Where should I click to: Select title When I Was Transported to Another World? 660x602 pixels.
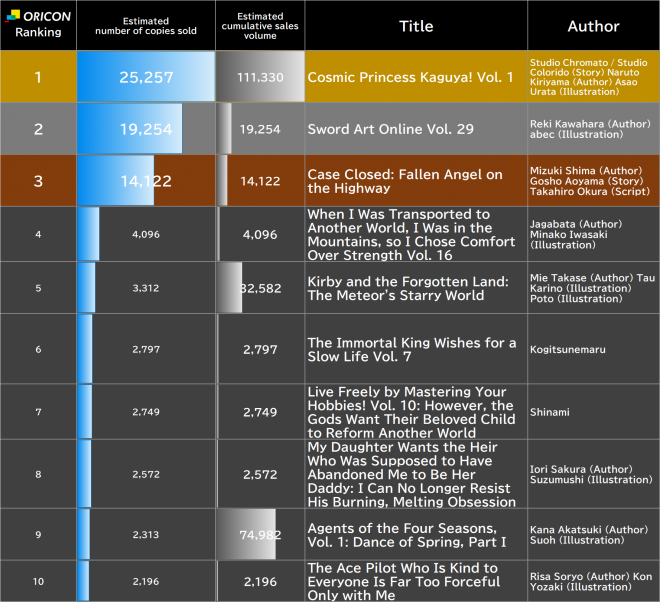(411, 234)
